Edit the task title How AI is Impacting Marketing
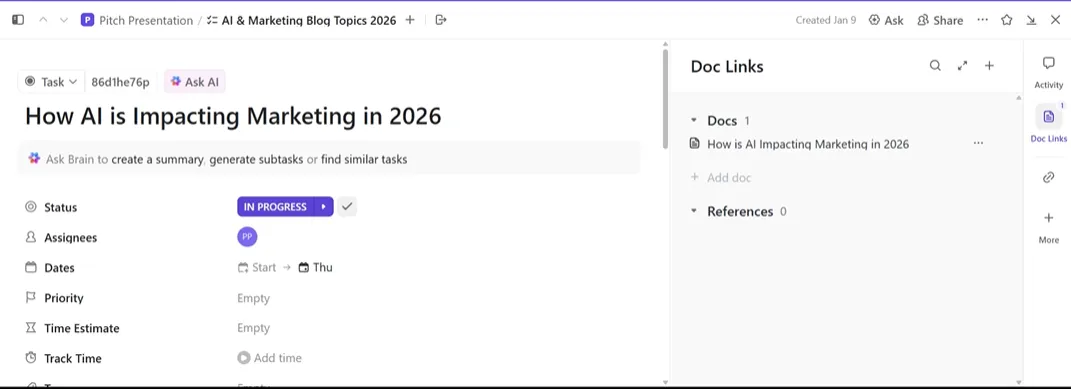The height and width of the screenshot is (389, 1071). click(x=233, y=116)
